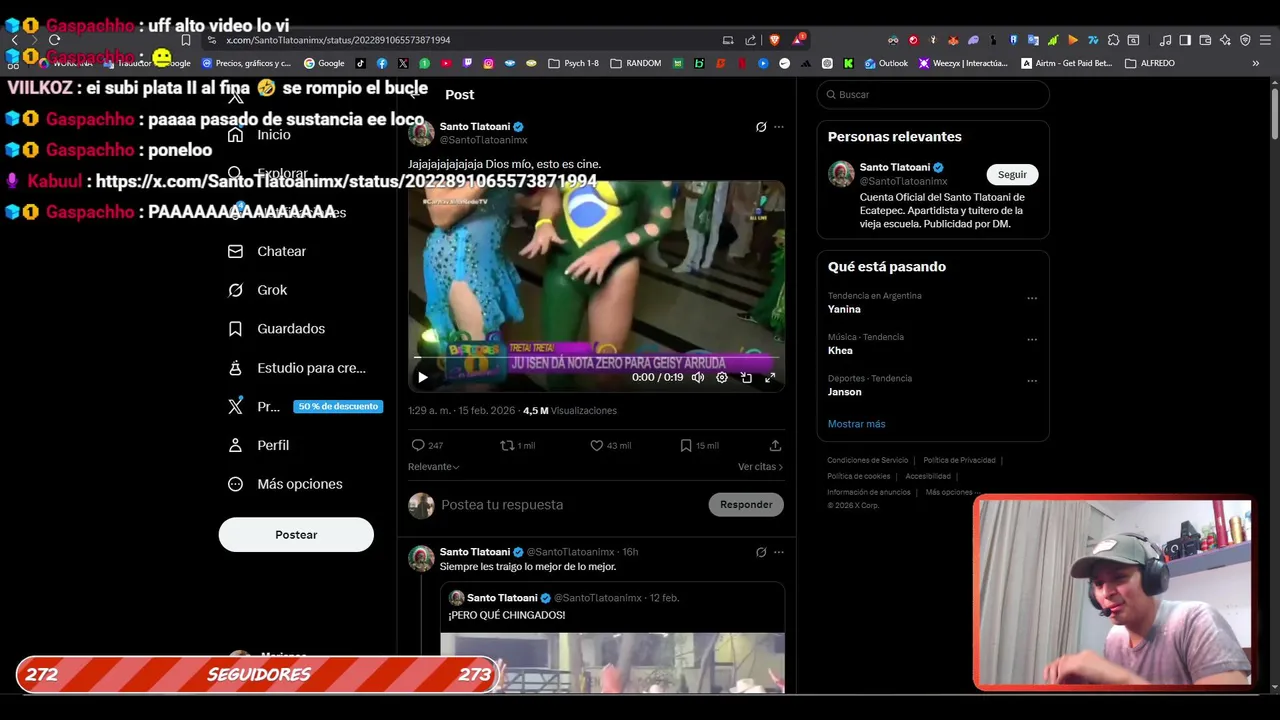
Task: Expand the footer Más opciones link
Action: pyautogui.click(x=953, y=492)
